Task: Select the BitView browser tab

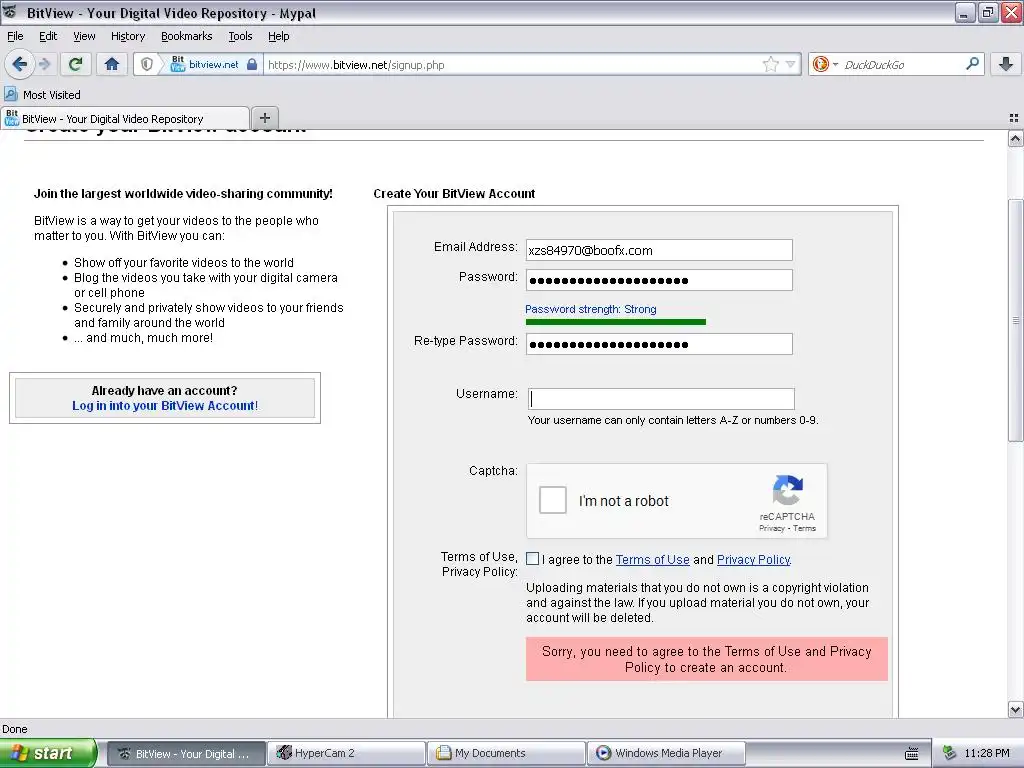Action: pos(125,118)
